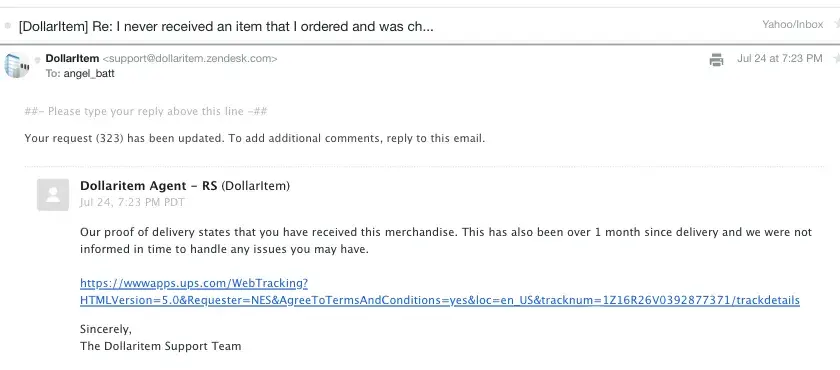The image size is (840, 370).
Task: Star the conversation next to Yahoo/Inbox
Action: pos(836,24)
